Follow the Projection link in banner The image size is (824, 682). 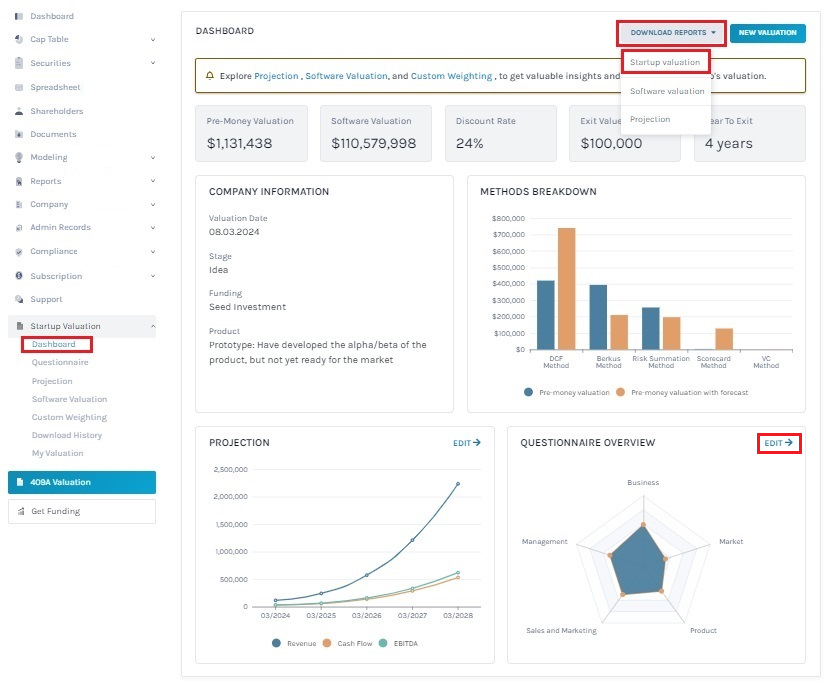click(x=276, y=76)
